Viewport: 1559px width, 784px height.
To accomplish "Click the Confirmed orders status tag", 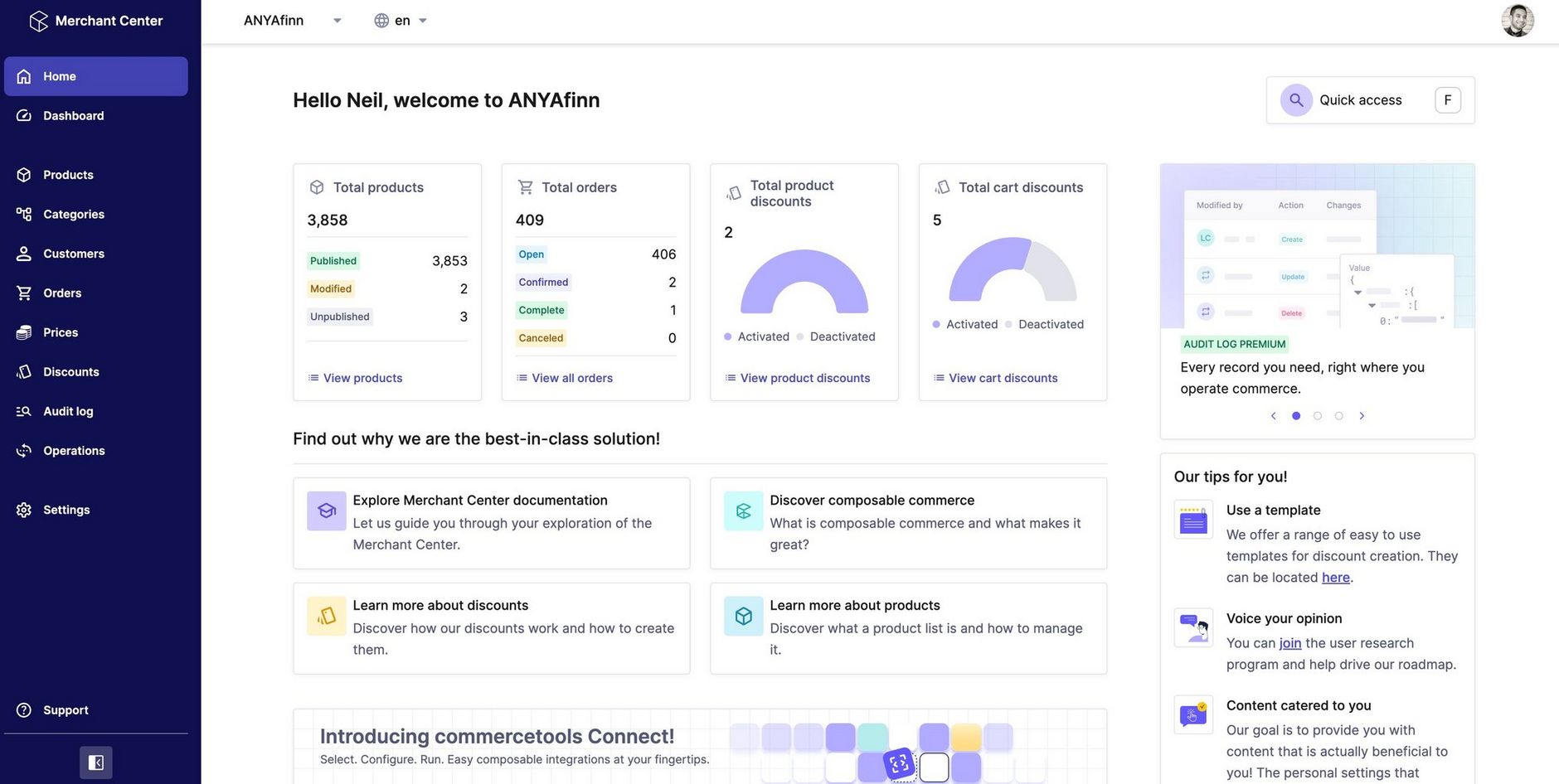I will pyautogui.click(x=543, y=283).
